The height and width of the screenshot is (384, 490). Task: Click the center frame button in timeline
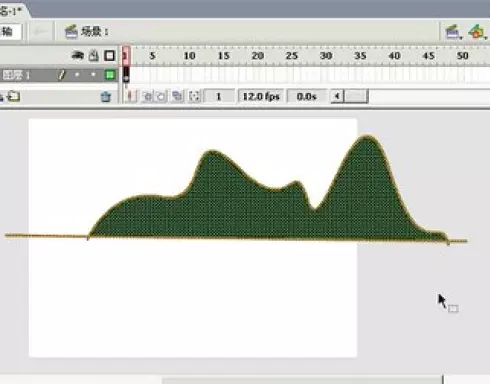tap(130, 97)
